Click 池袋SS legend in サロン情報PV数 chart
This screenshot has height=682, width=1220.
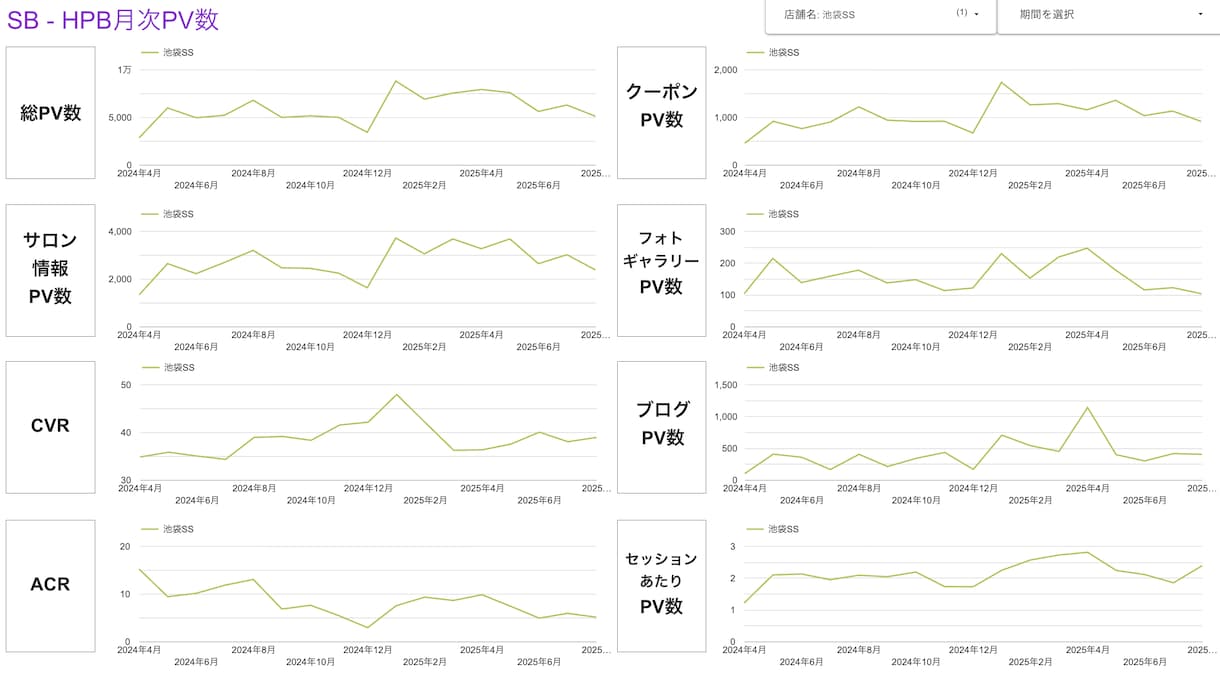[x=167, y=213]
